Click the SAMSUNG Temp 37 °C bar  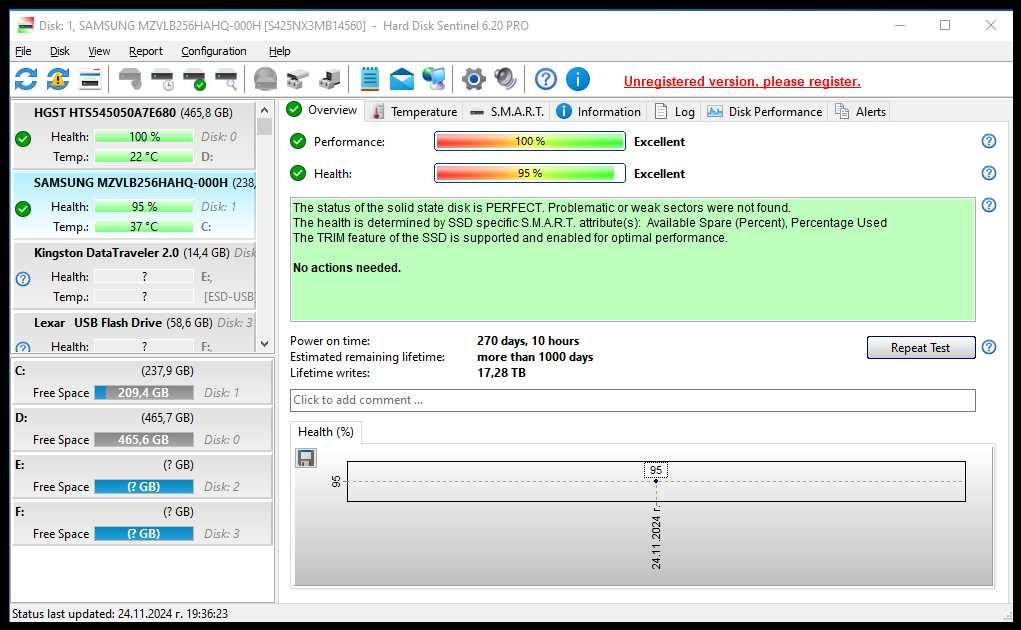coord(143,226)
